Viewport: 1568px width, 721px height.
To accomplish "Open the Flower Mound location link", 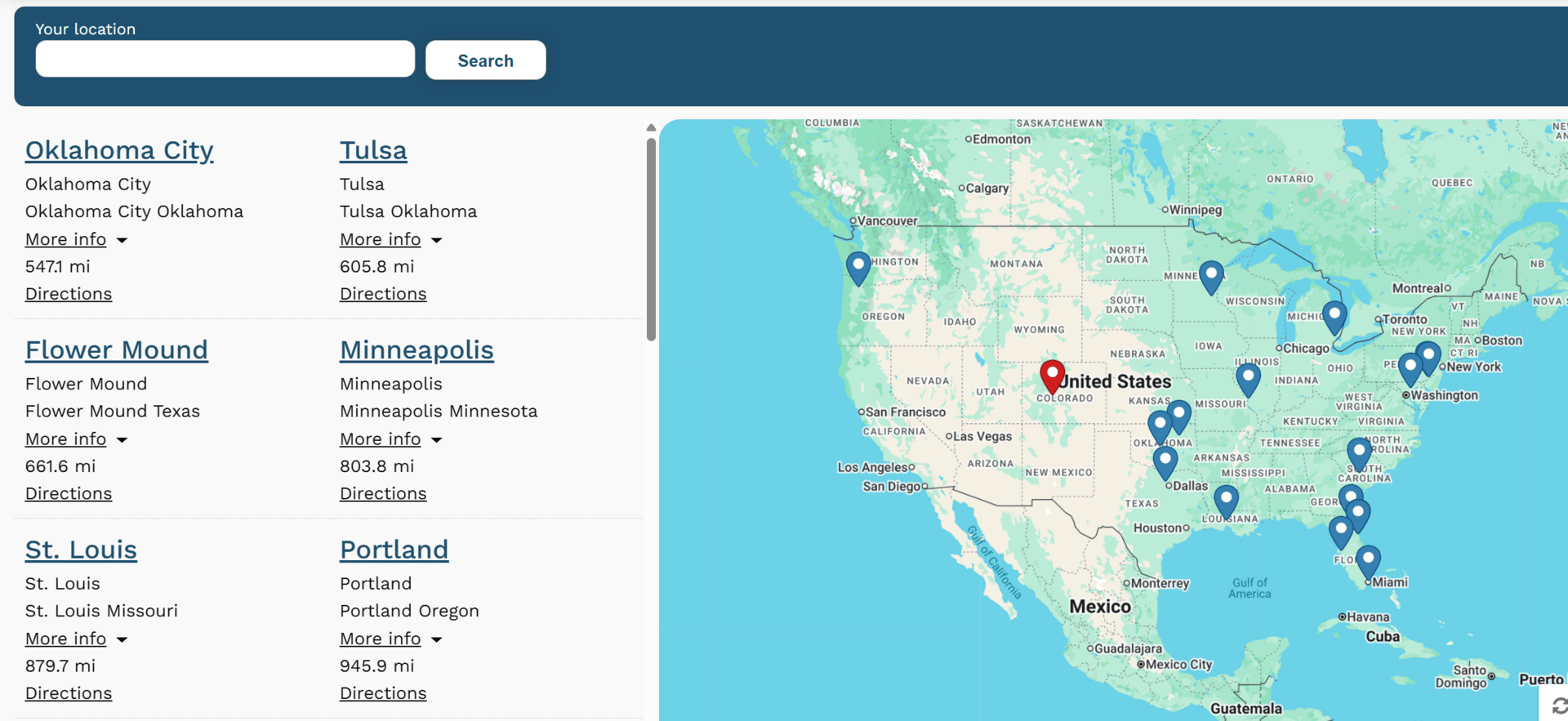I will point(117,350).
